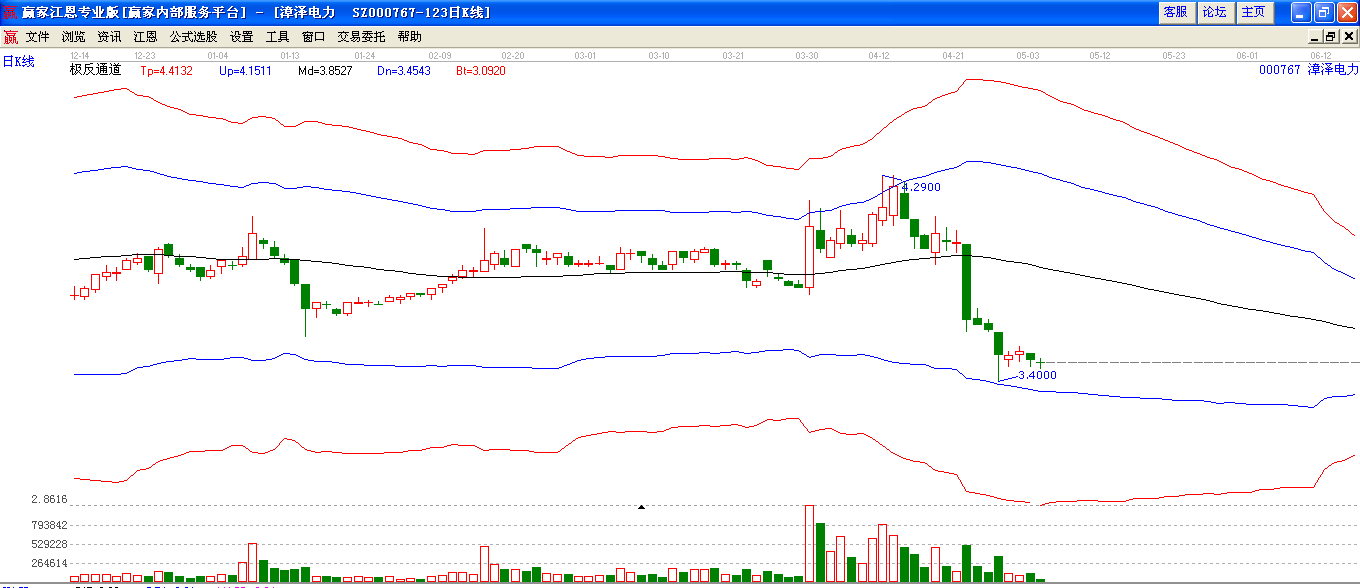This screenshot has width=1360, height=588.
Task: Open the 窗口 menu
Action: [x=314, y=37]
